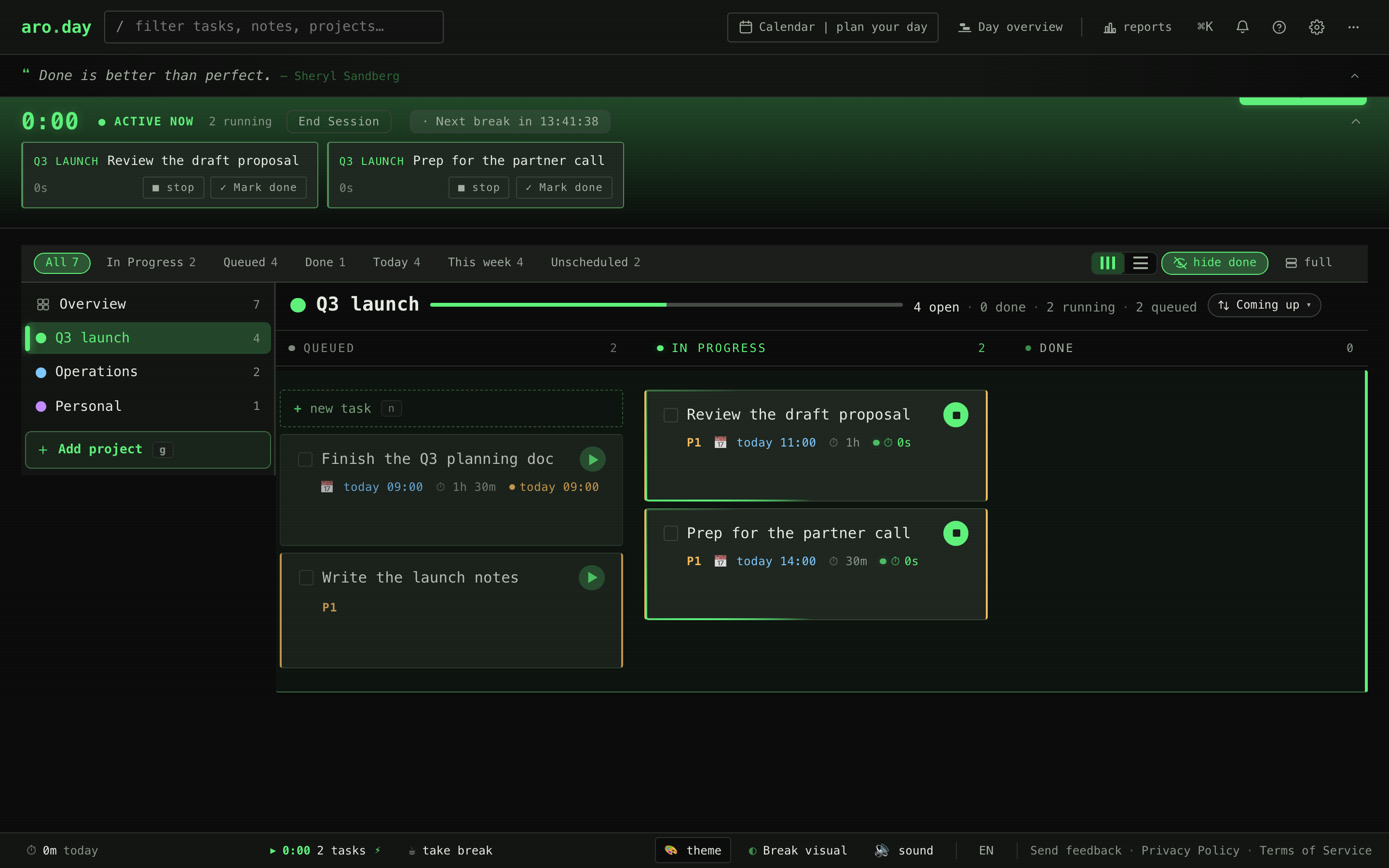Click the theme palette icon
This screenshot has height=868, width=1389.
point(670,850)
